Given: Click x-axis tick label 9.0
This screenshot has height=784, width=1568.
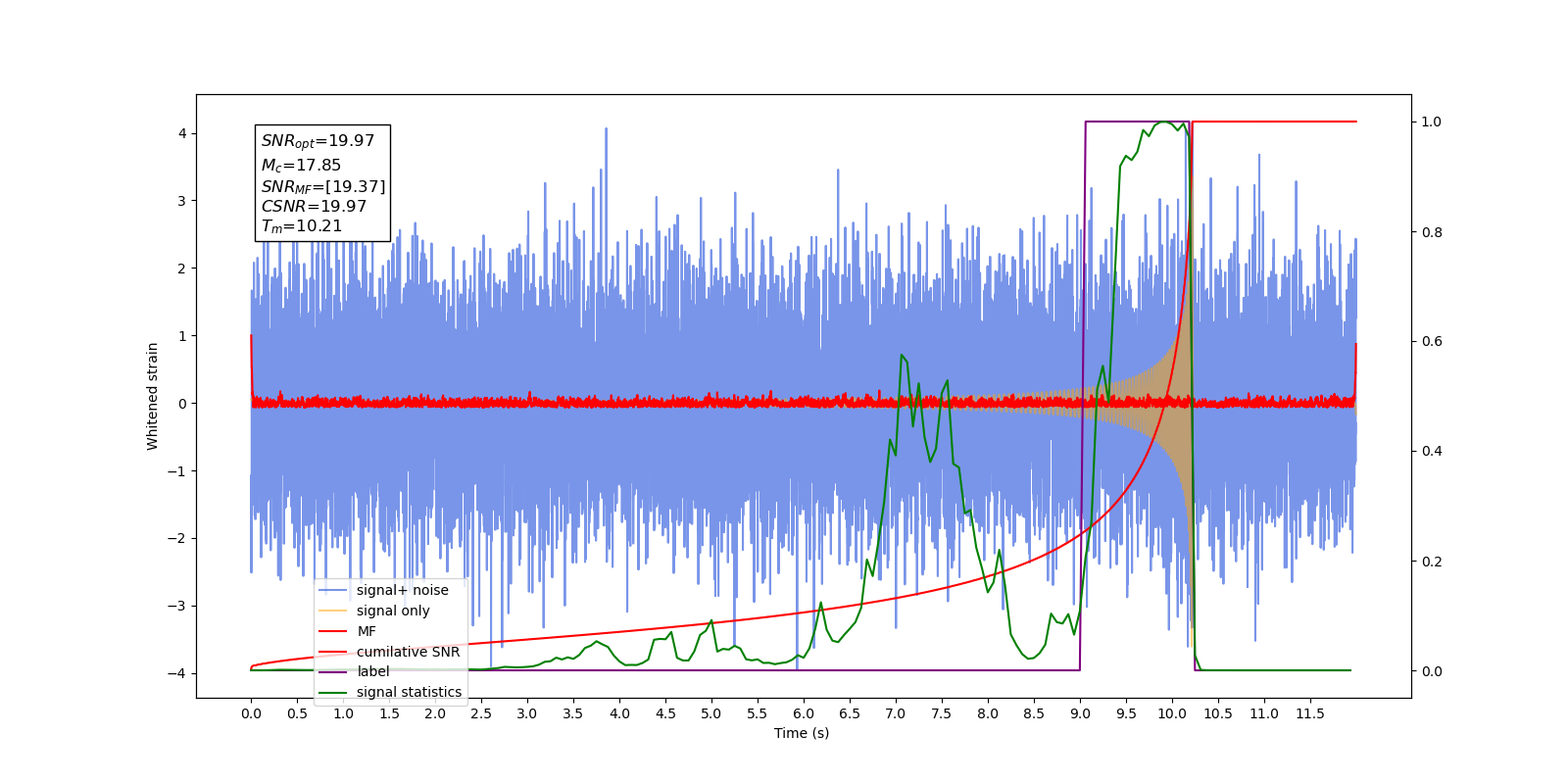Looking at the screenshot, I should [x=1080, y=713].
